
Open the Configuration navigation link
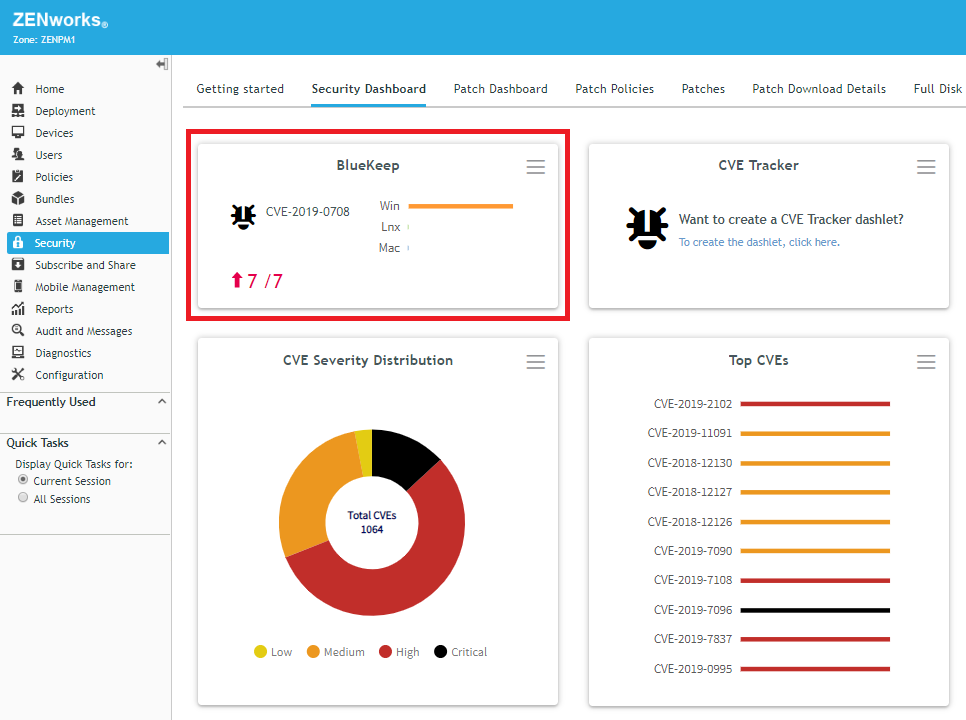[x=69, y=374]
